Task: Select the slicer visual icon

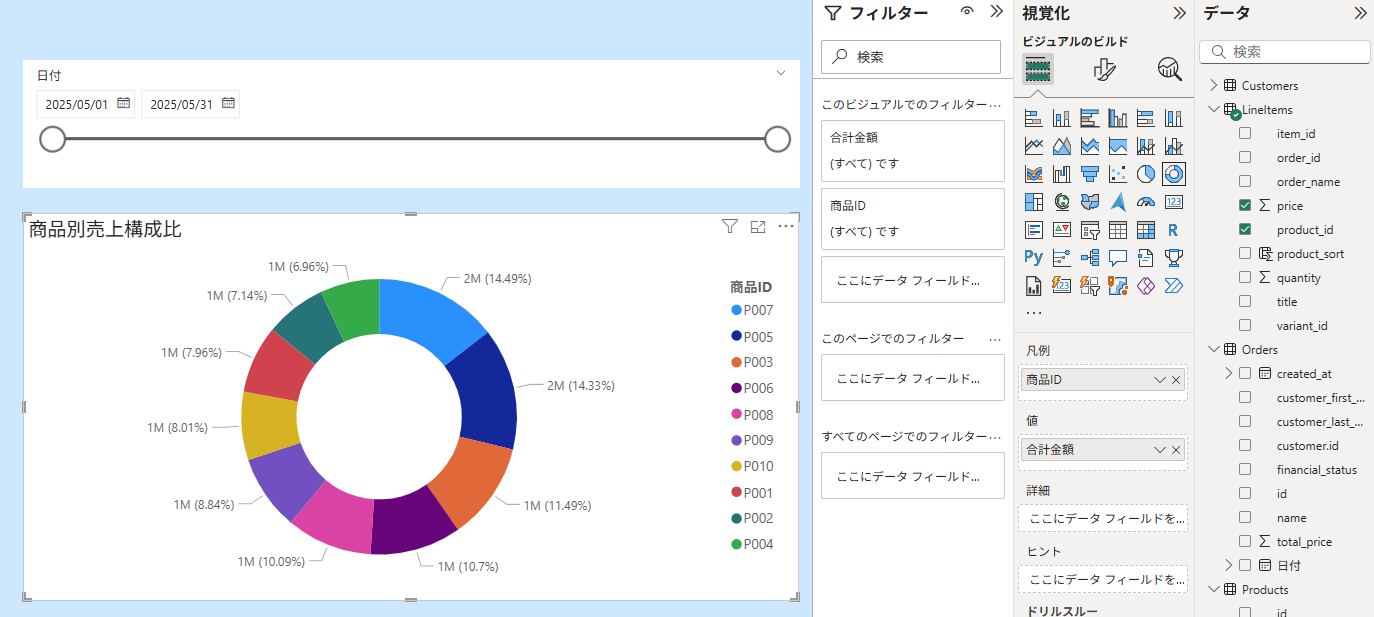Action: [1090, 230]
